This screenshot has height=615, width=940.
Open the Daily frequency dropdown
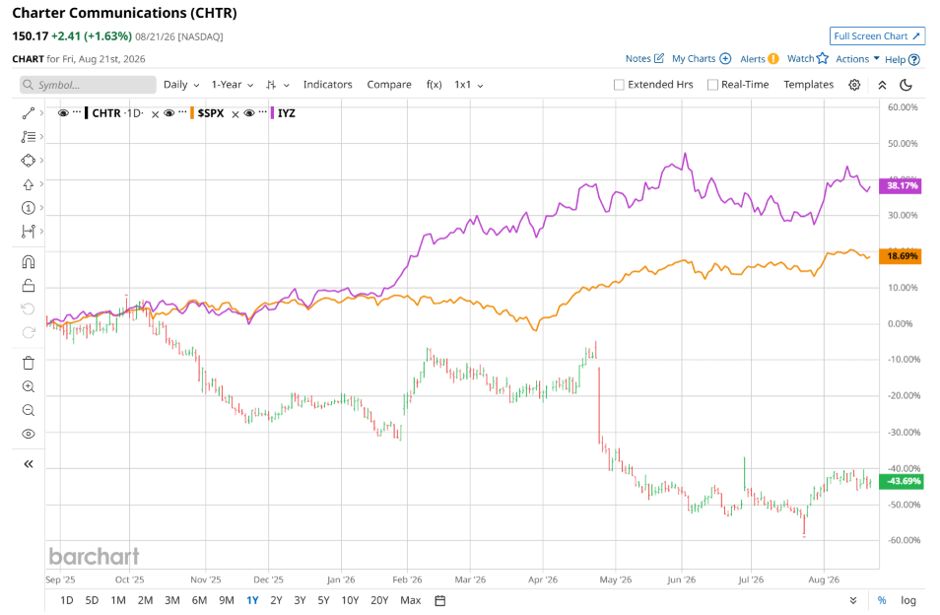coord(181,85)
